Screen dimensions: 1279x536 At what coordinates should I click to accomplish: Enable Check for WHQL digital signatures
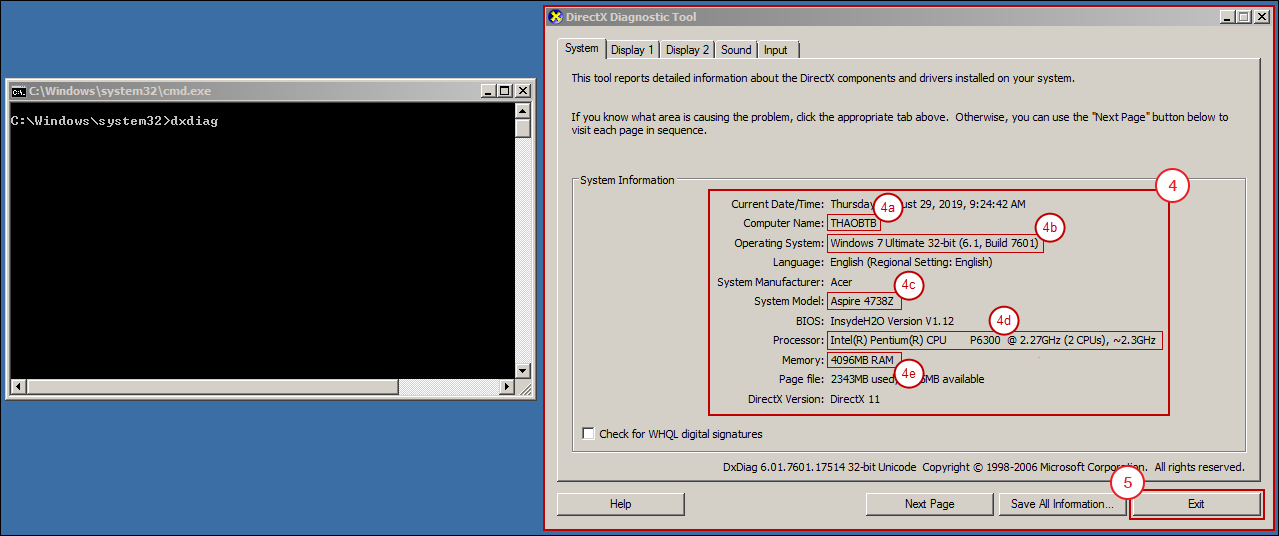coord(588,434)
